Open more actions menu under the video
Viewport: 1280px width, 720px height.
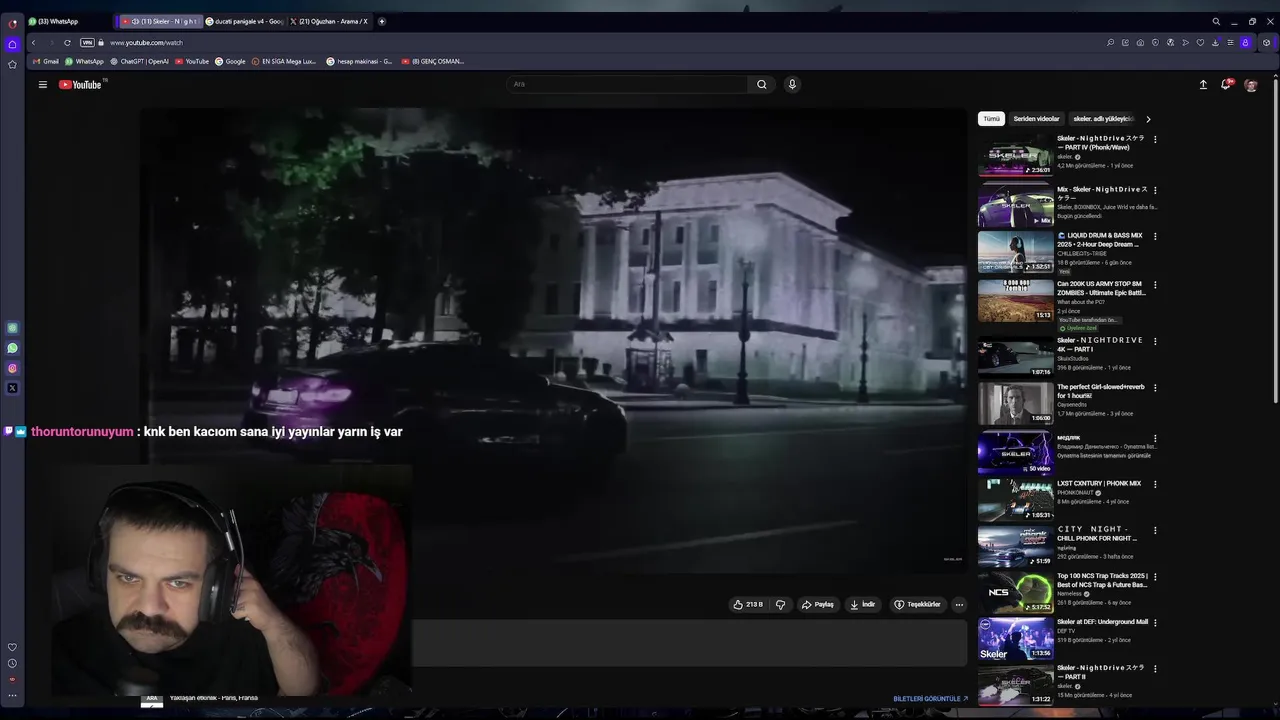[x=959, y=604]
